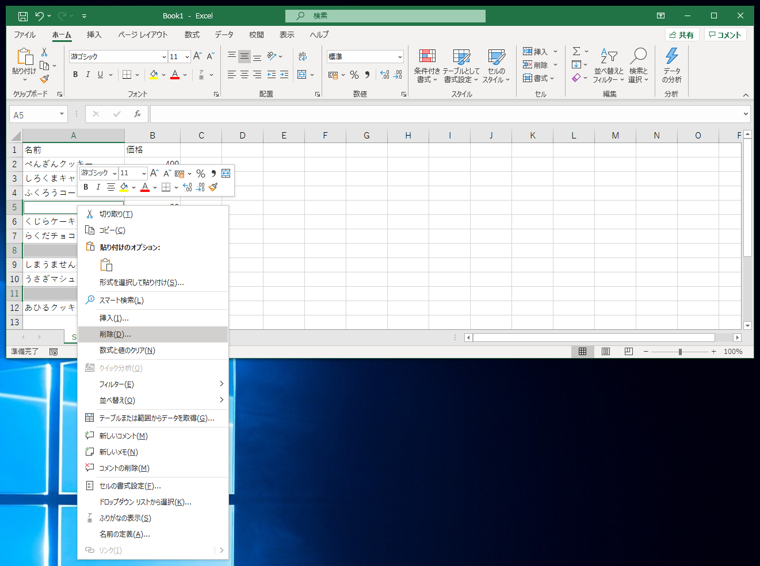Click Analyze Data lightning icon

tap(672, 56)
